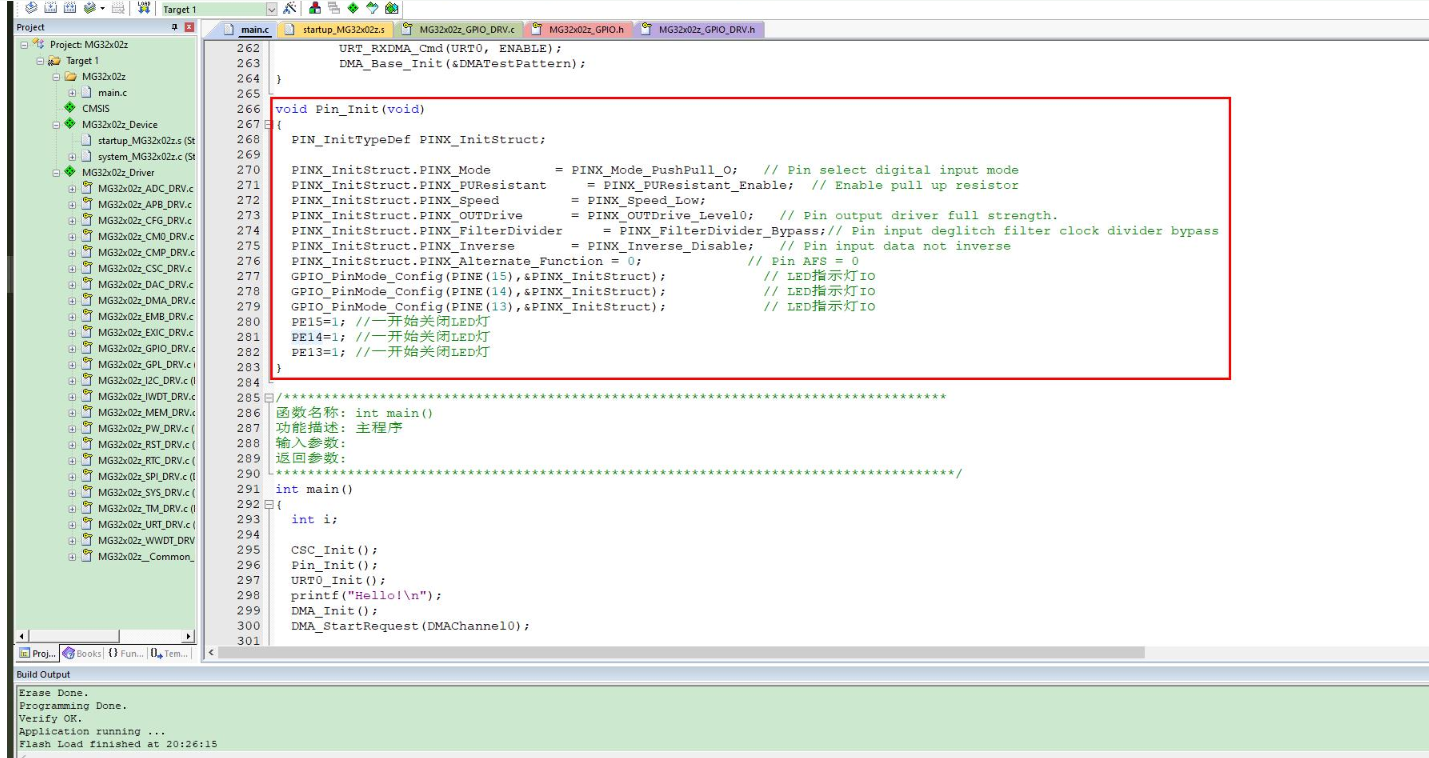This screenshot has width=1429, height=758.
Task: Click the project tree scroll-right arrow
Action: [189, 636]
